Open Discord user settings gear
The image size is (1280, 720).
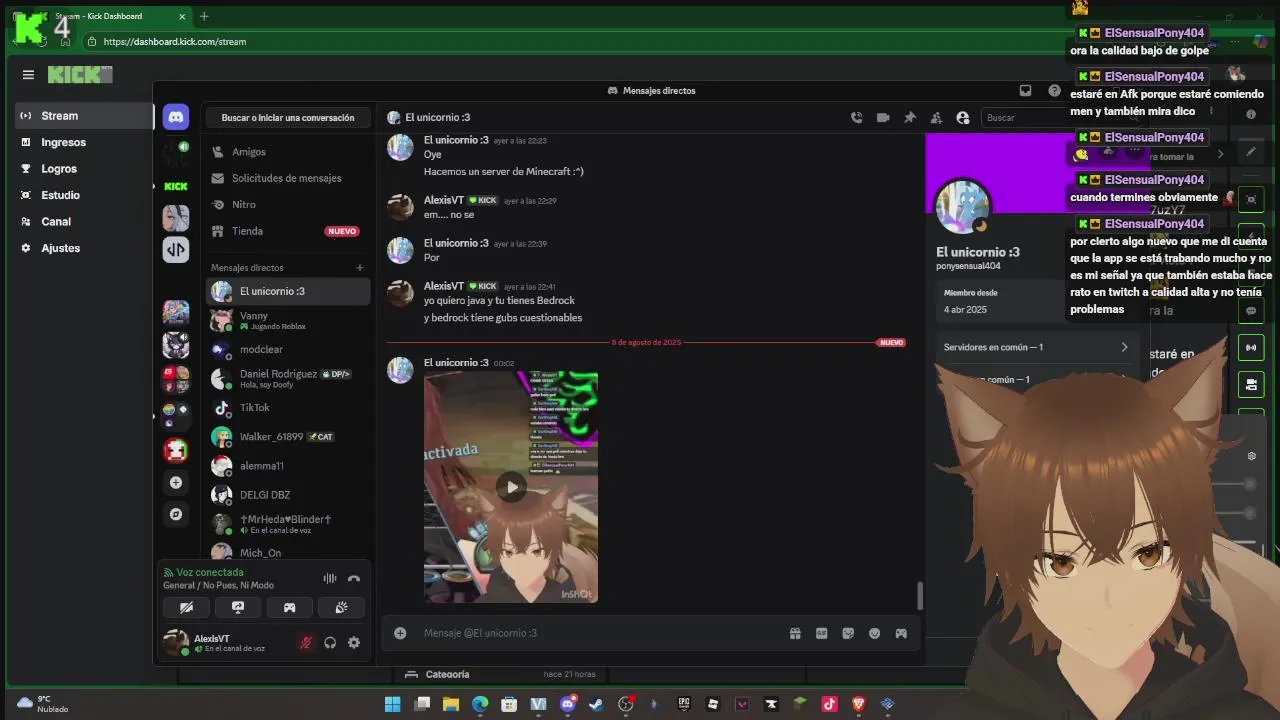point(354,643)
